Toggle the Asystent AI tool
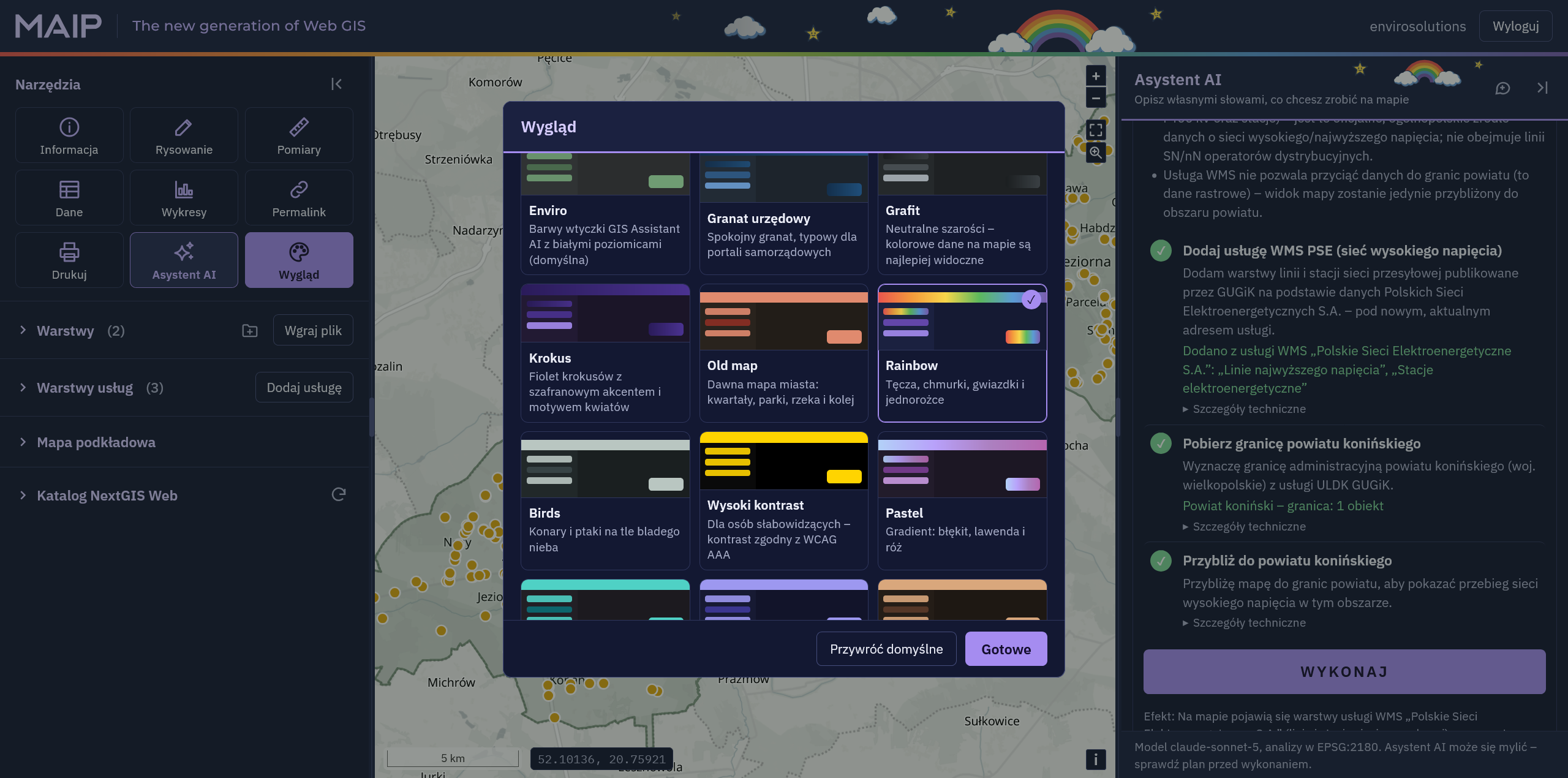1568x778 pixels. click(184, 260)
